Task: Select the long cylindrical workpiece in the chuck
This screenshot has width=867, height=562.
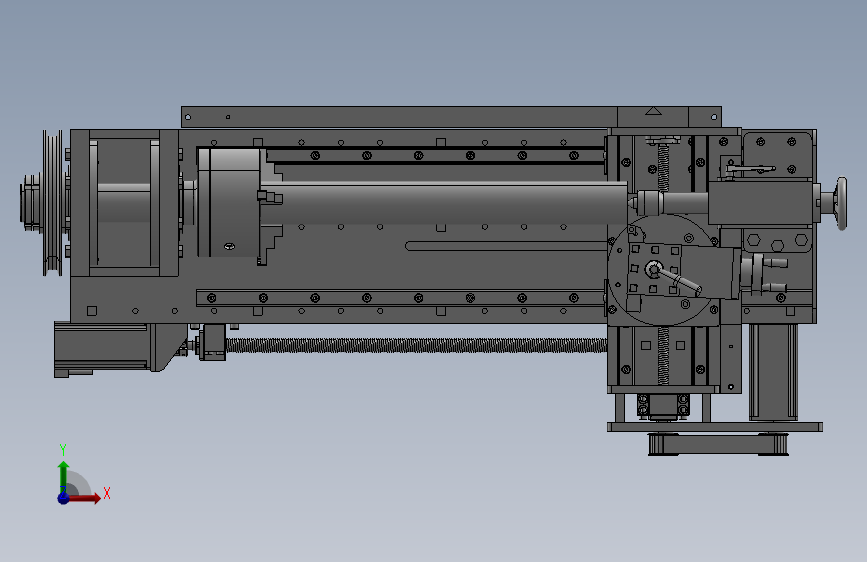Action: point(445,203)
